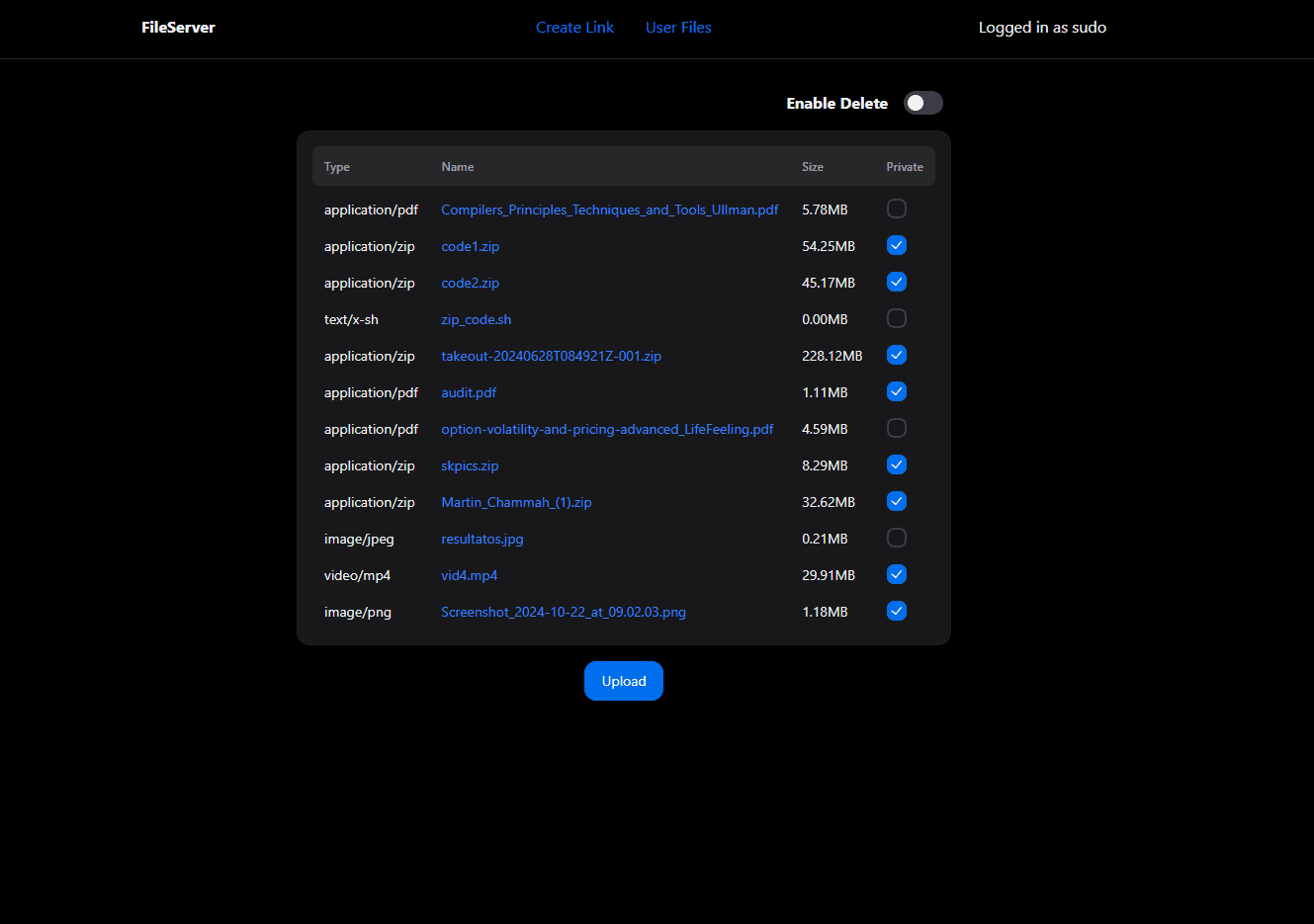Switch to the User Files page
1314x924 pixels.
(x=678, y=27)
